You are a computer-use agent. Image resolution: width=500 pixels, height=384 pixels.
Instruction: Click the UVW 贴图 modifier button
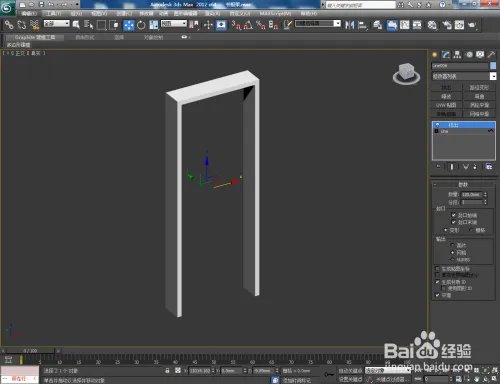446,105
